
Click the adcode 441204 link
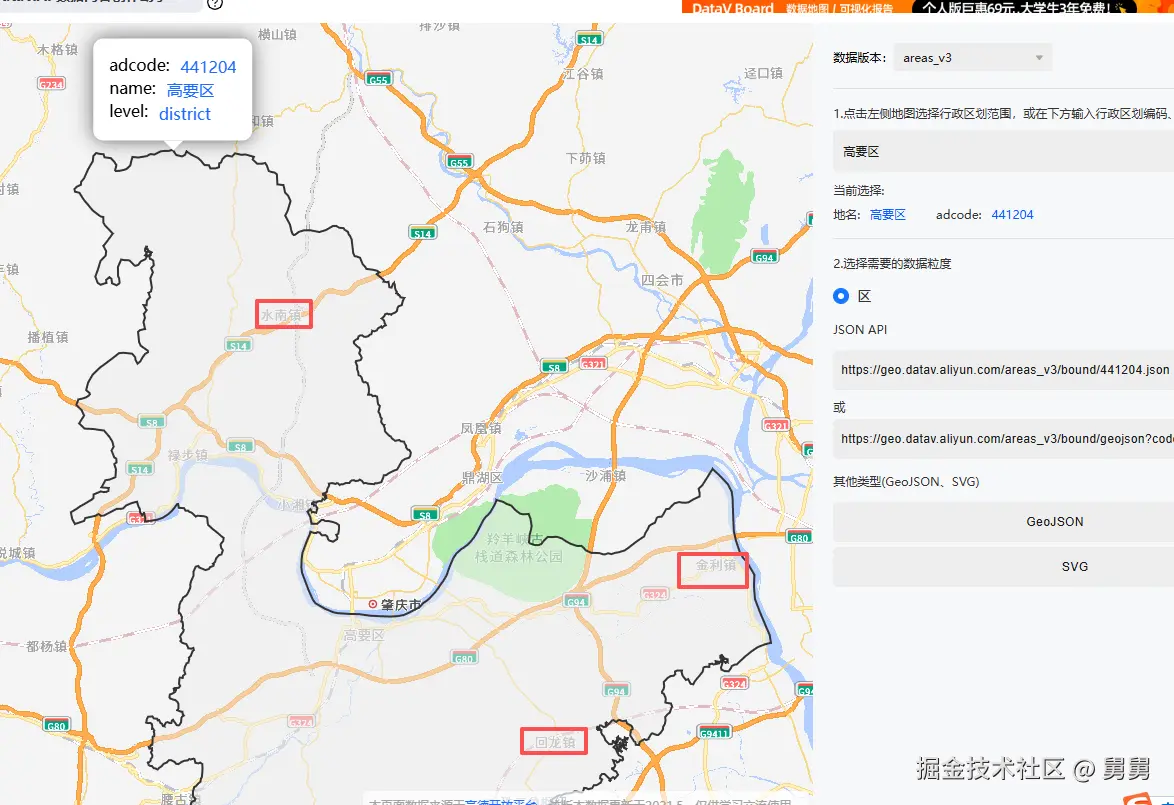point(1012,214)
